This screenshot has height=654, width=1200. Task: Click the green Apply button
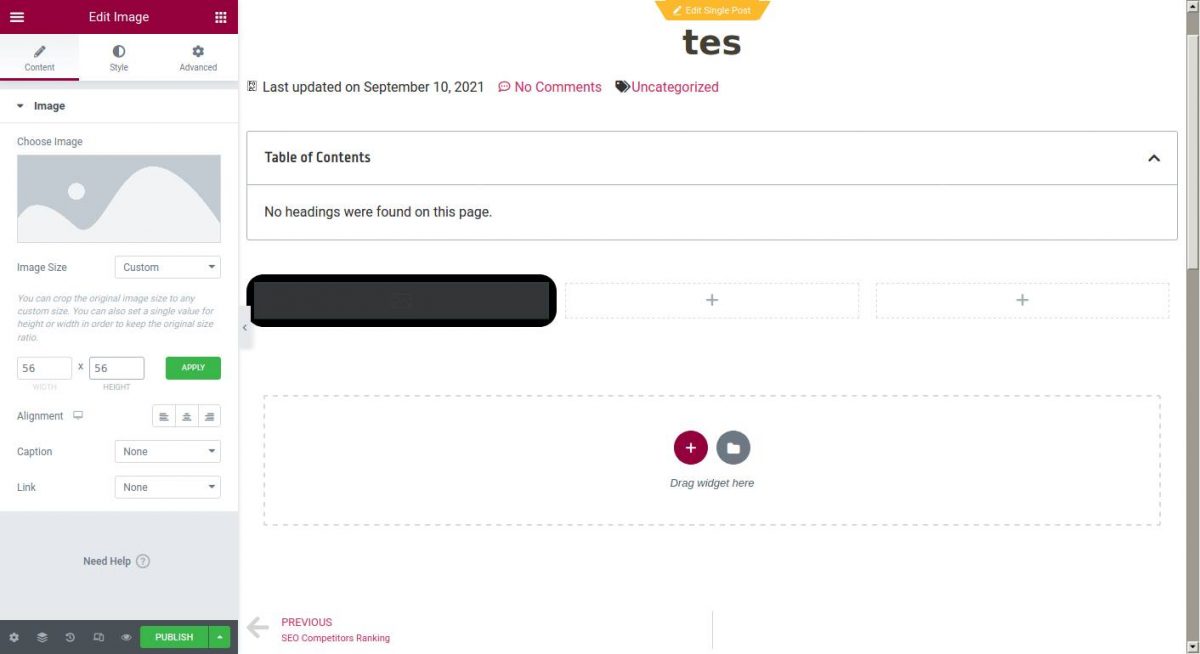[193, 368]
